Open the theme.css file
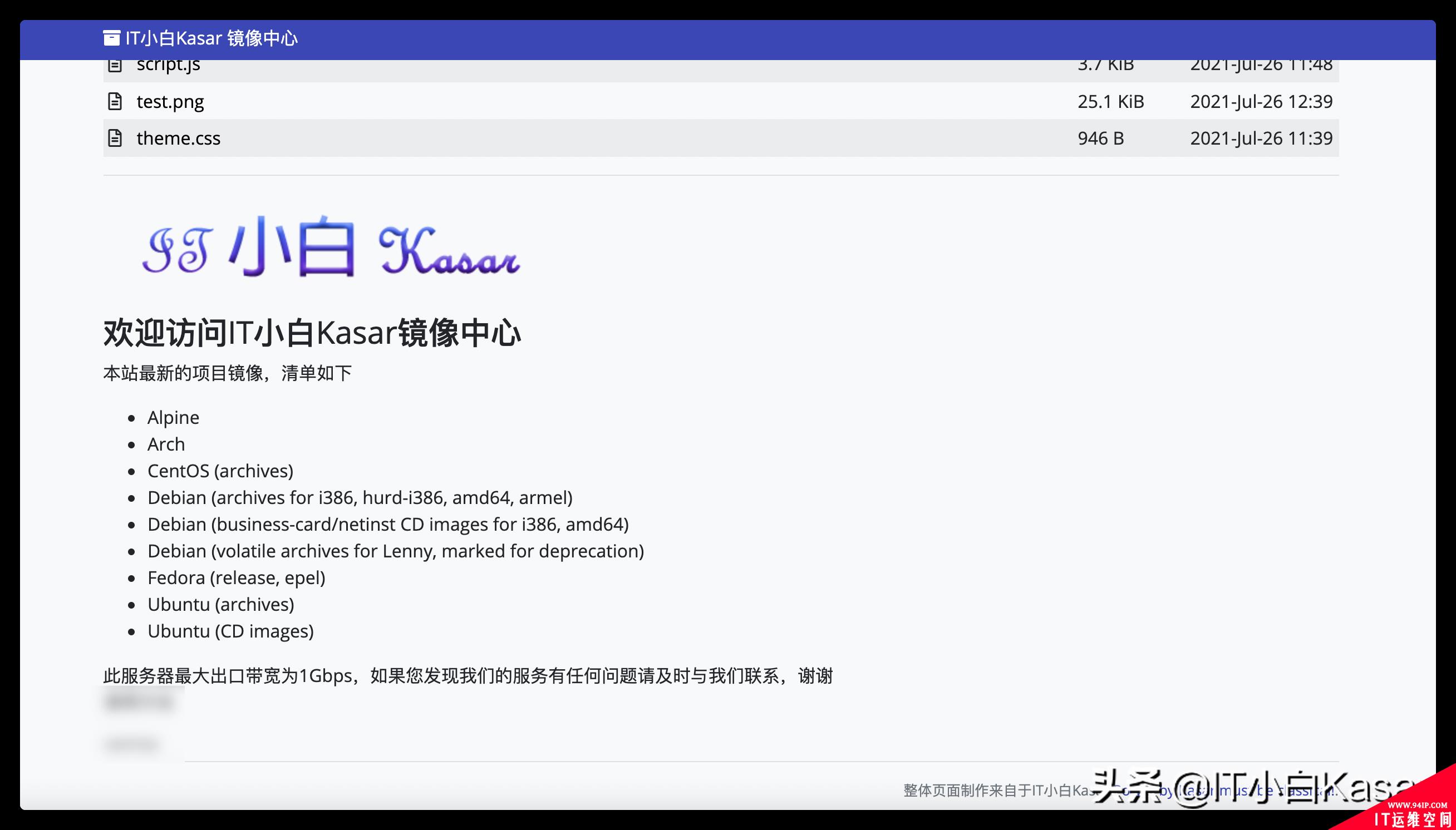This screenshot has height=830, width=1456. pos(179,139)
